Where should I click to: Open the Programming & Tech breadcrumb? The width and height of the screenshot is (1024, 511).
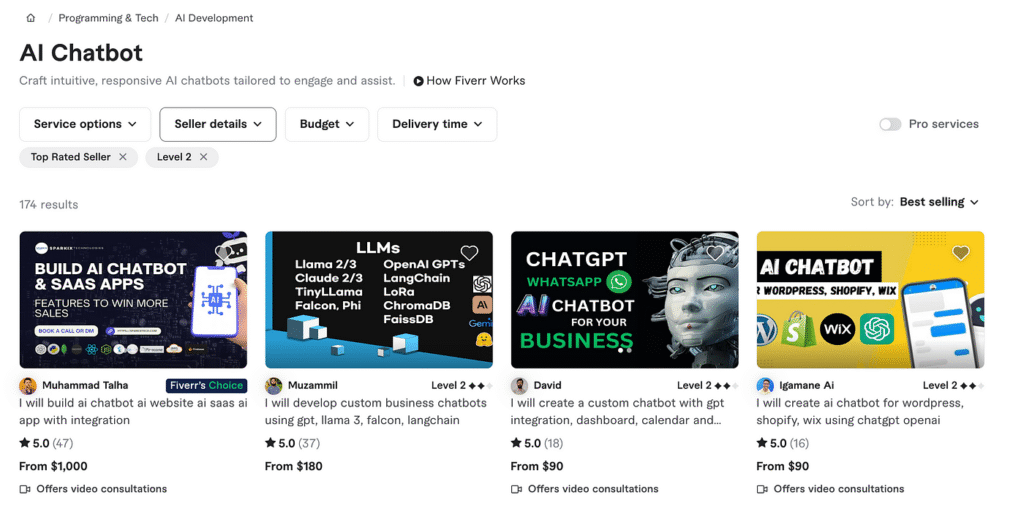(x=108, y=18)
